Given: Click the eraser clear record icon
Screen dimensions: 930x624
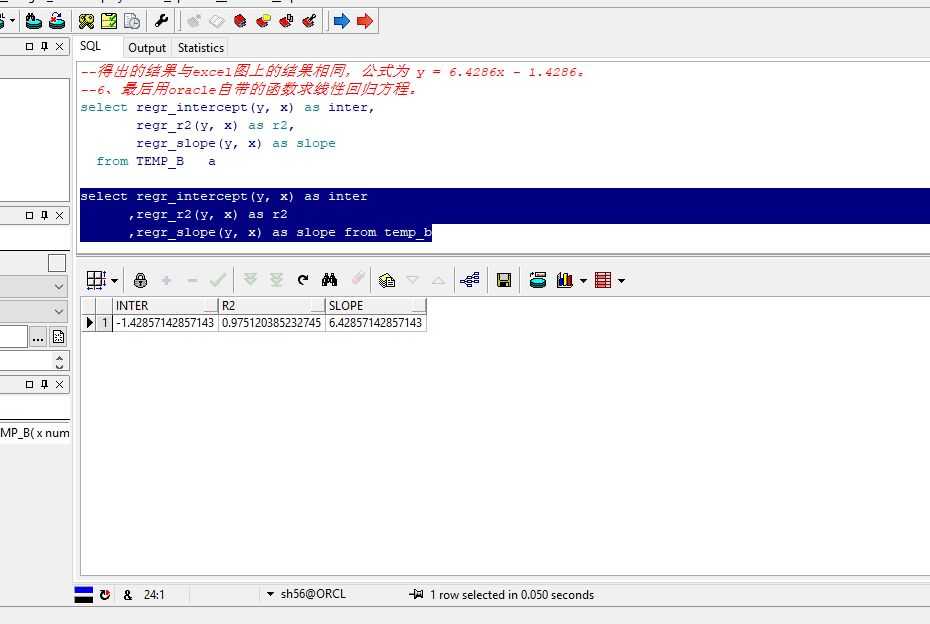Looking at the screenshot, I should [x=358, y=279].
